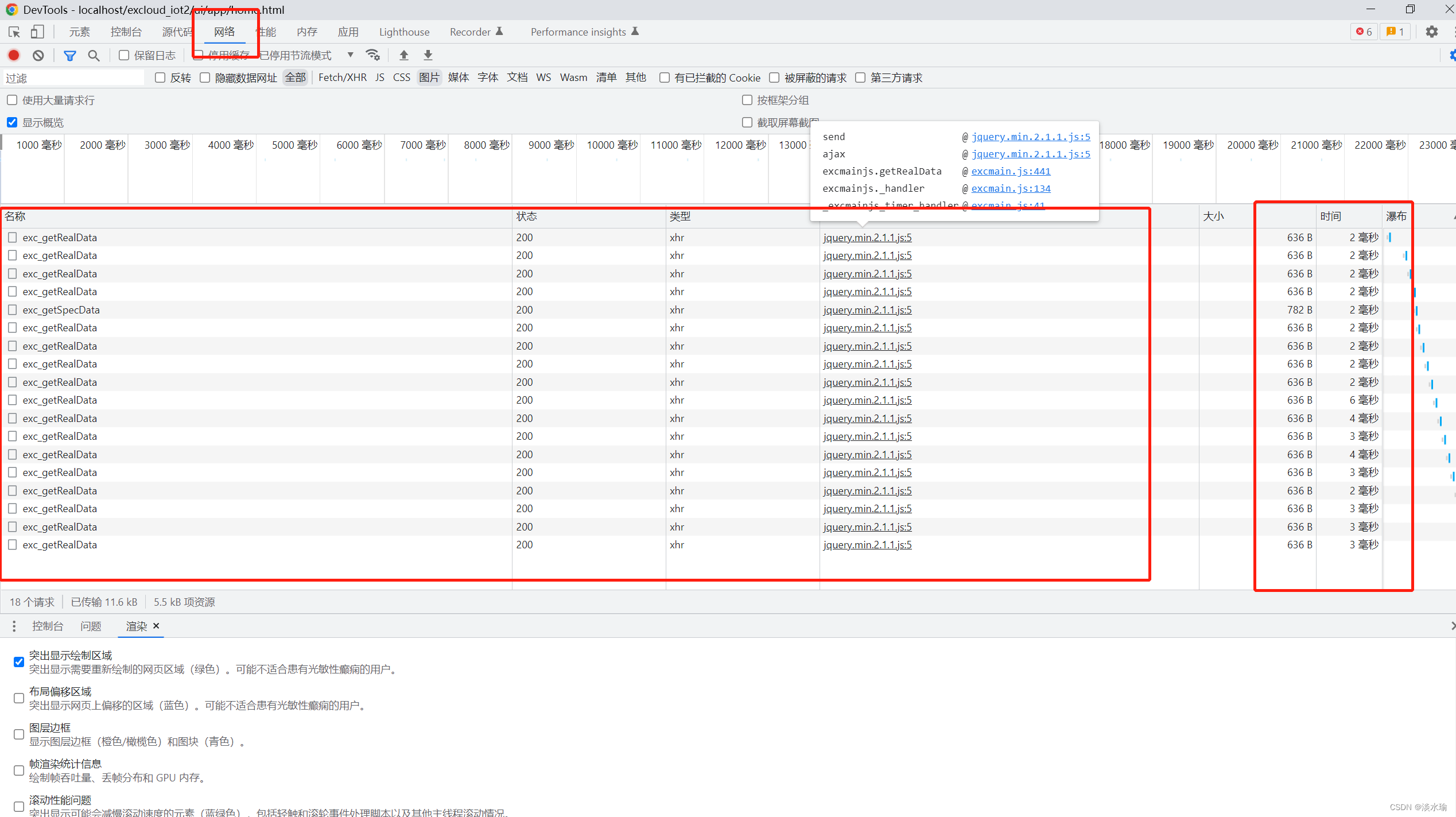Open jquery link in send tooltip row
Screen dimensions: 1456x817
coord(1031,137)
